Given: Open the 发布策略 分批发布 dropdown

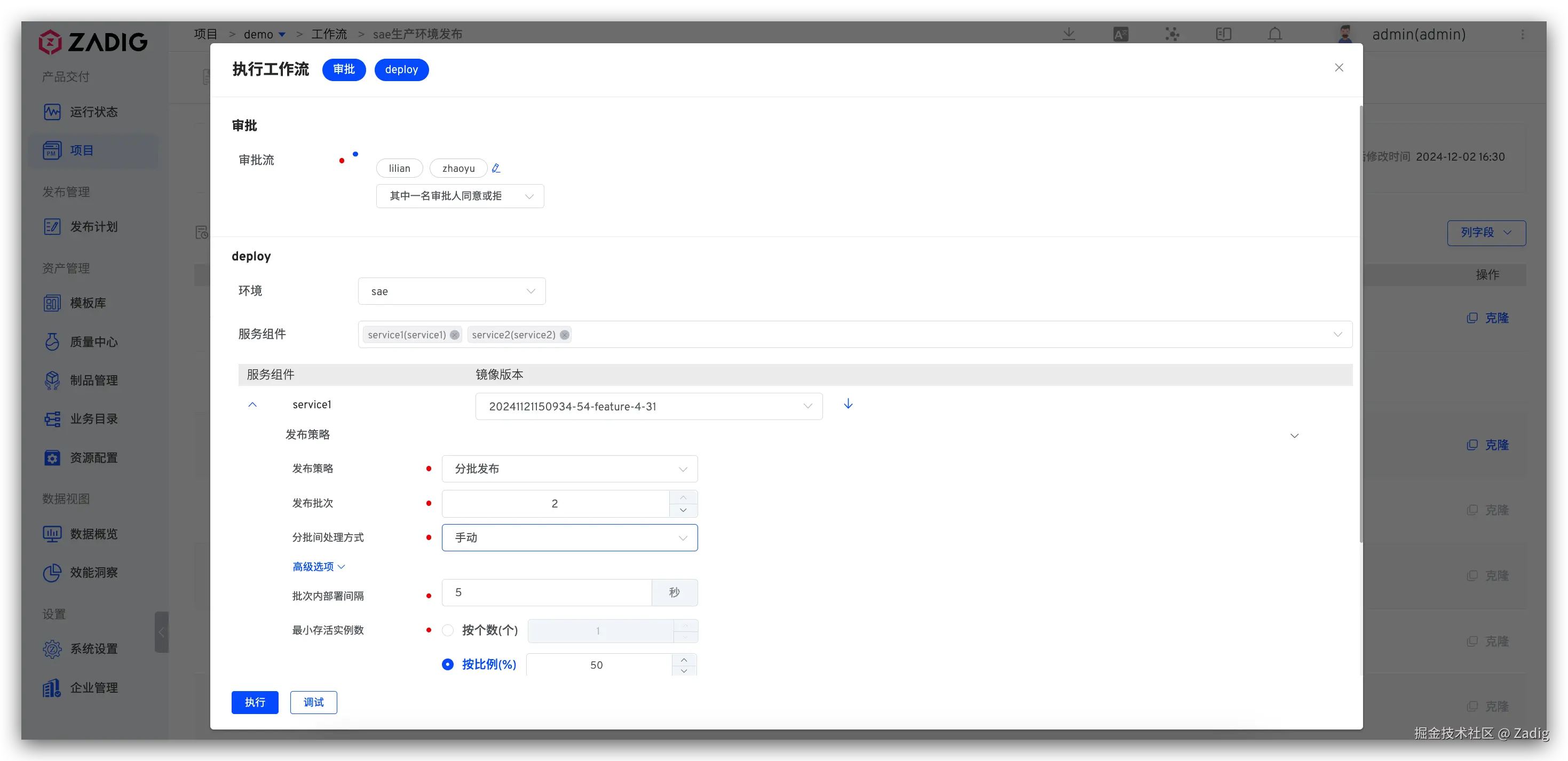Looking at the screenshot, I should click(x=569, y=469).
